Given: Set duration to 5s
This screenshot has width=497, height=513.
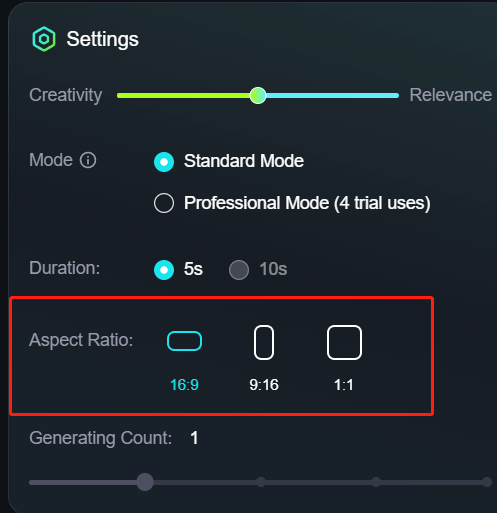Looking at the screenshot, I should [x=164, y=270].
